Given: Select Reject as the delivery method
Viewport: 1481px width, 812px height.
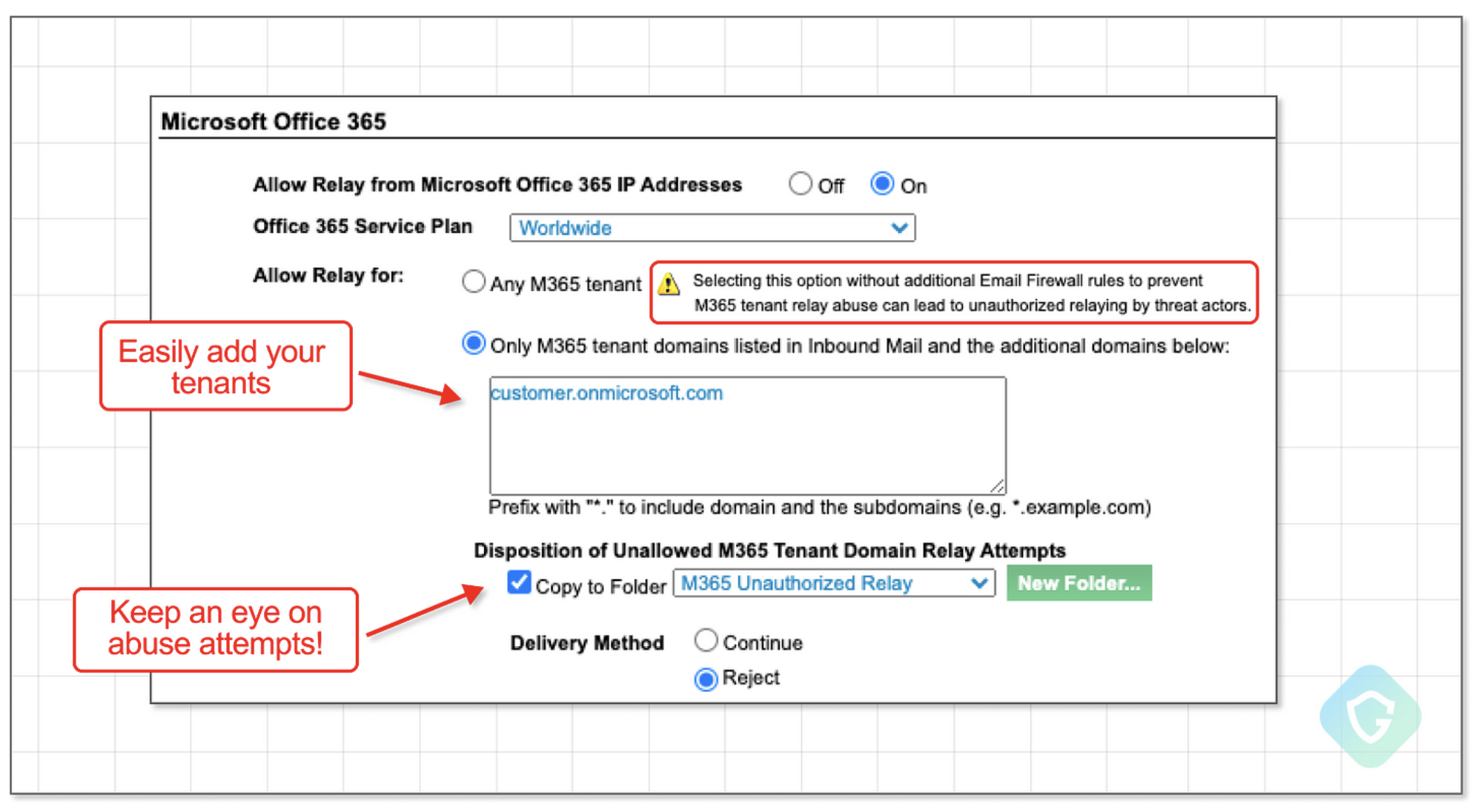Looking at the screenshot, I should click(706, 679).
